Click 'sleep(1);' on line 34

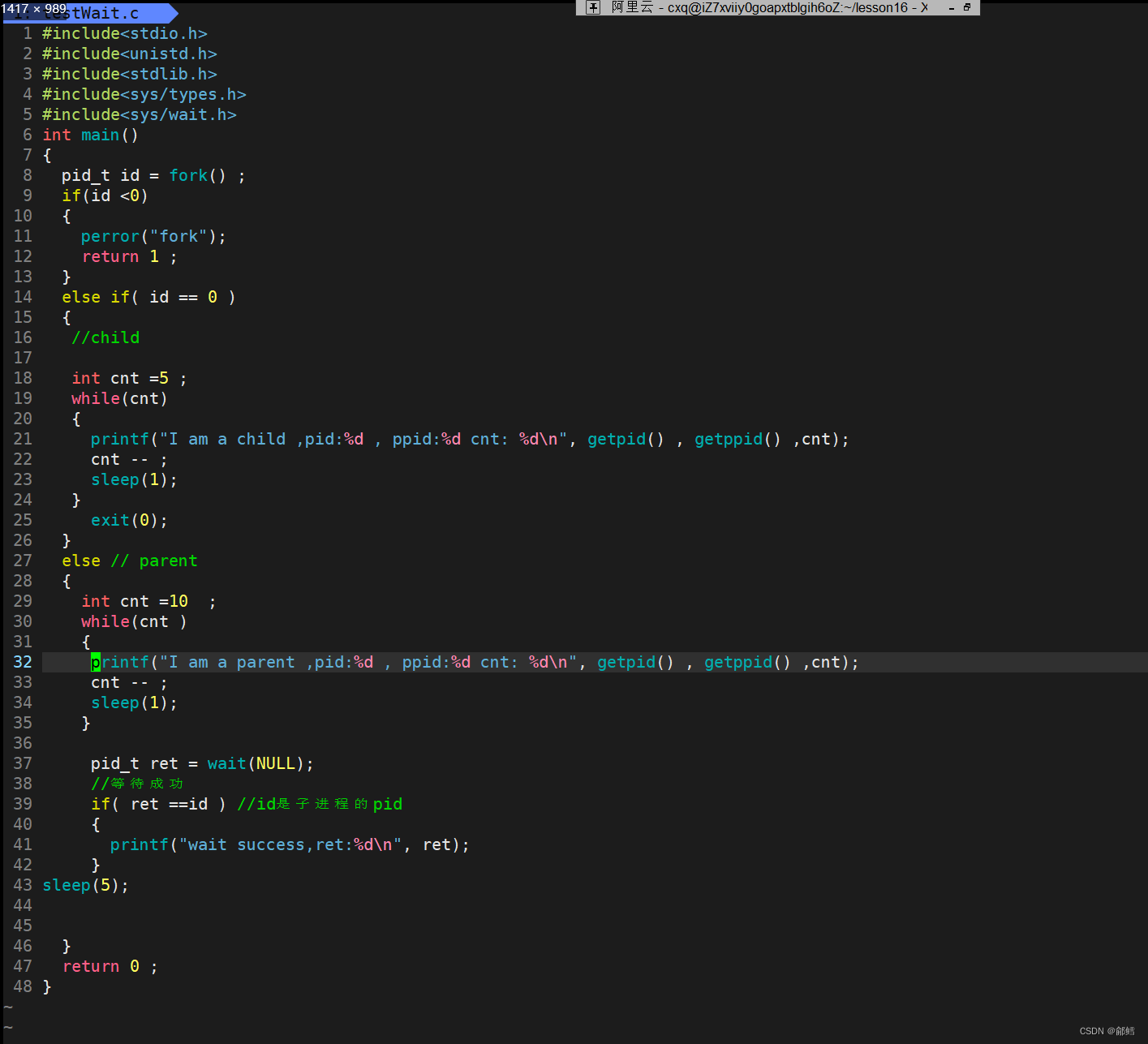pos(134,702)
